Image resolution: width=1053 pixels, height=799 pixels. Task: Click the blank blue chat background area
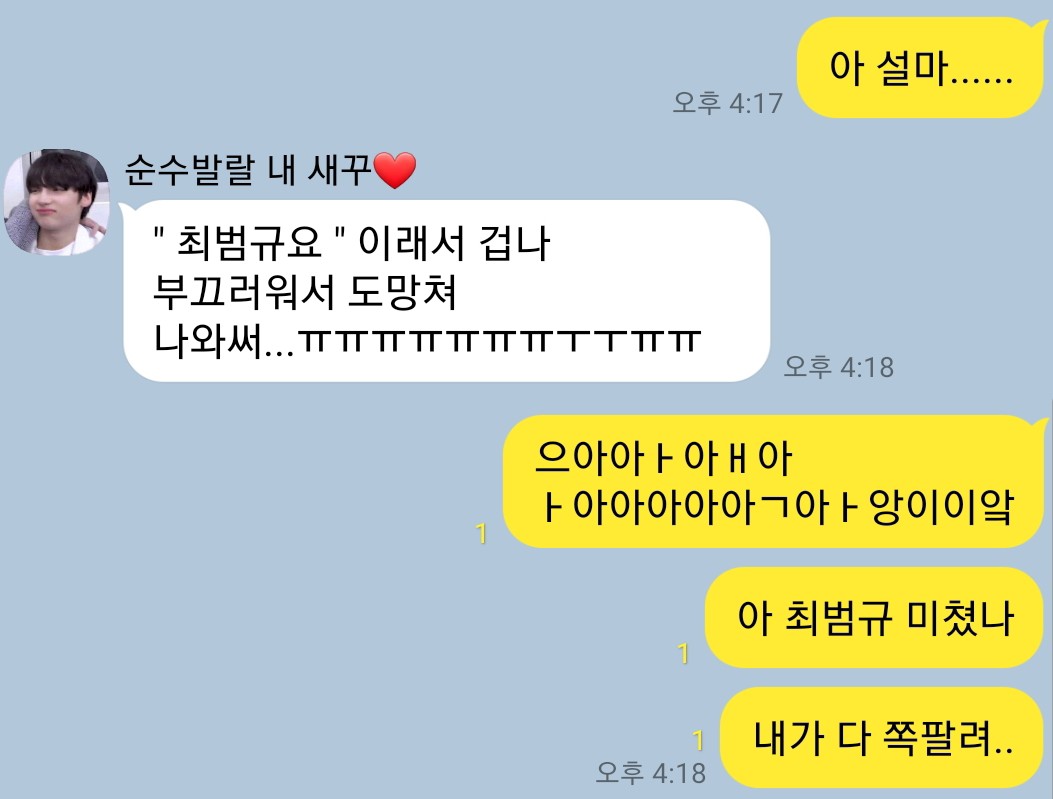pyautogui.click(x=248, y=571)
